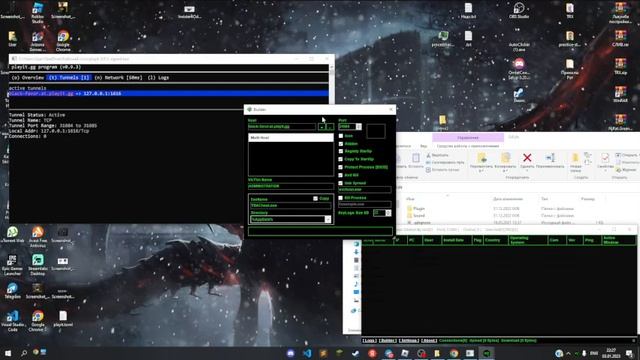Toggle the Protect Process [BSOD] checkbox
This screenshot has height=360, width=640.
tap(341, 167)
